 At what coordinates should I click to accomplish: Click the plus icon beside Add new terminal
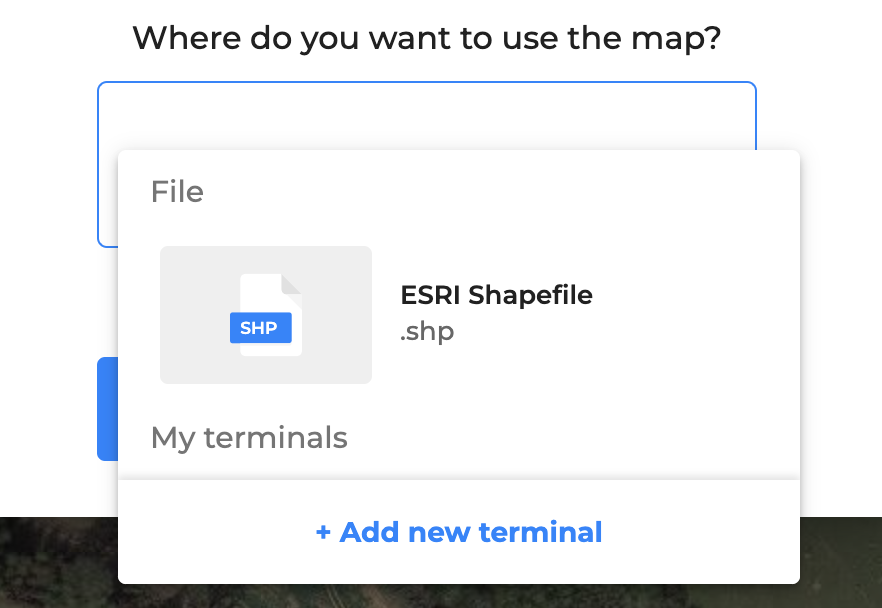click(x=322, y=532)
